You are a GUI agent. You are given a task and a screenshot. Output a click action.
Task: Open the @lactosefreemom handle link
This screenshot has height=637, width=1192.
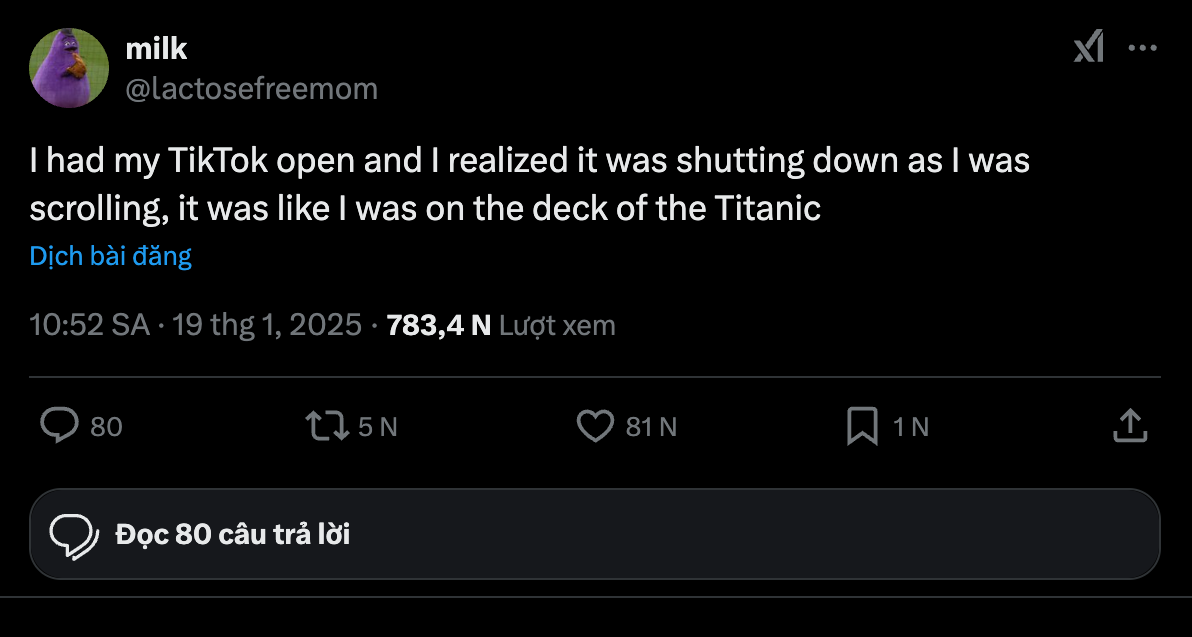click(x=253, y=88)
